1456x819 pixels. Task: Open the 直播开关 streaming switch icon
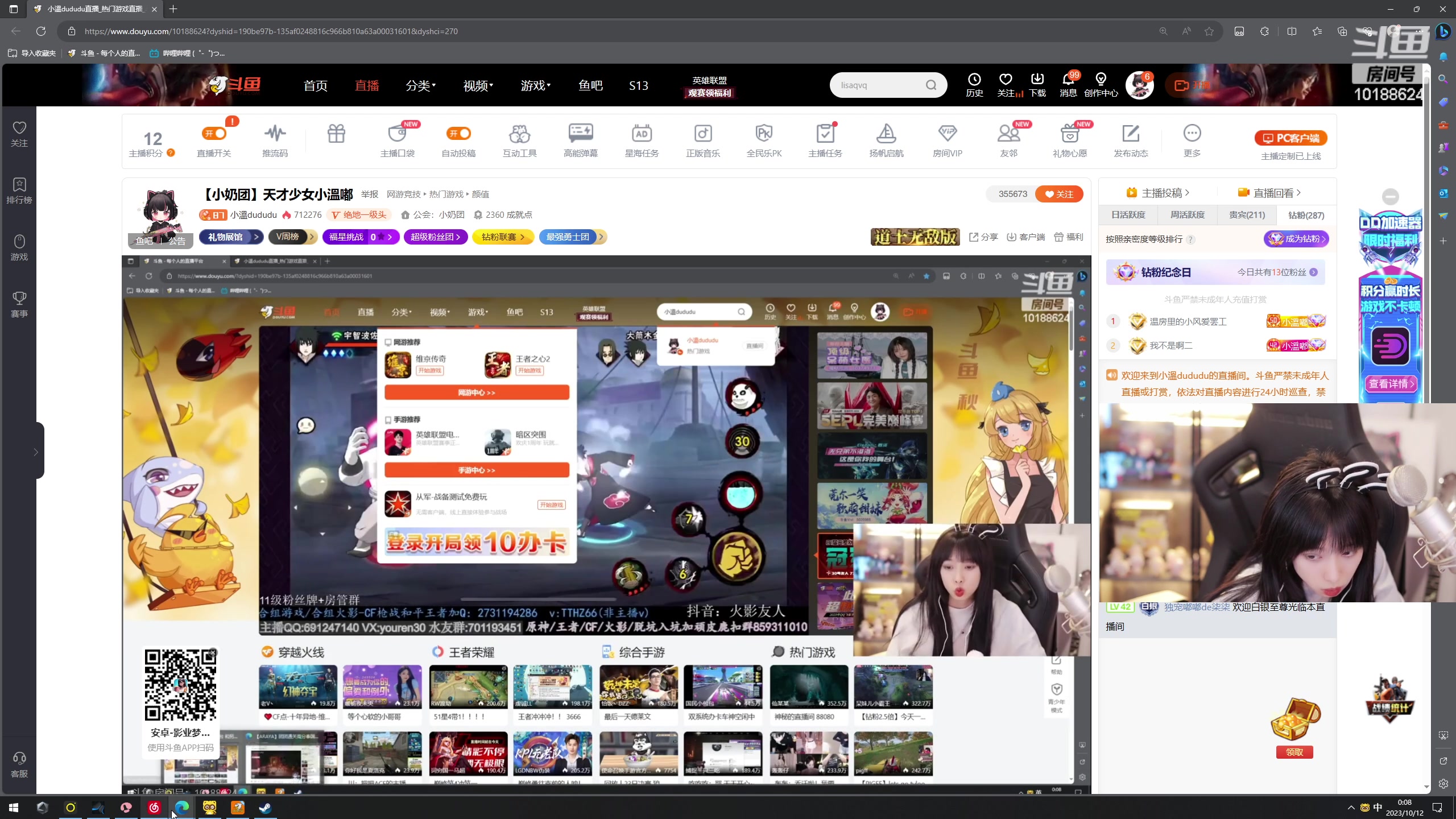(x=214, y=134)
